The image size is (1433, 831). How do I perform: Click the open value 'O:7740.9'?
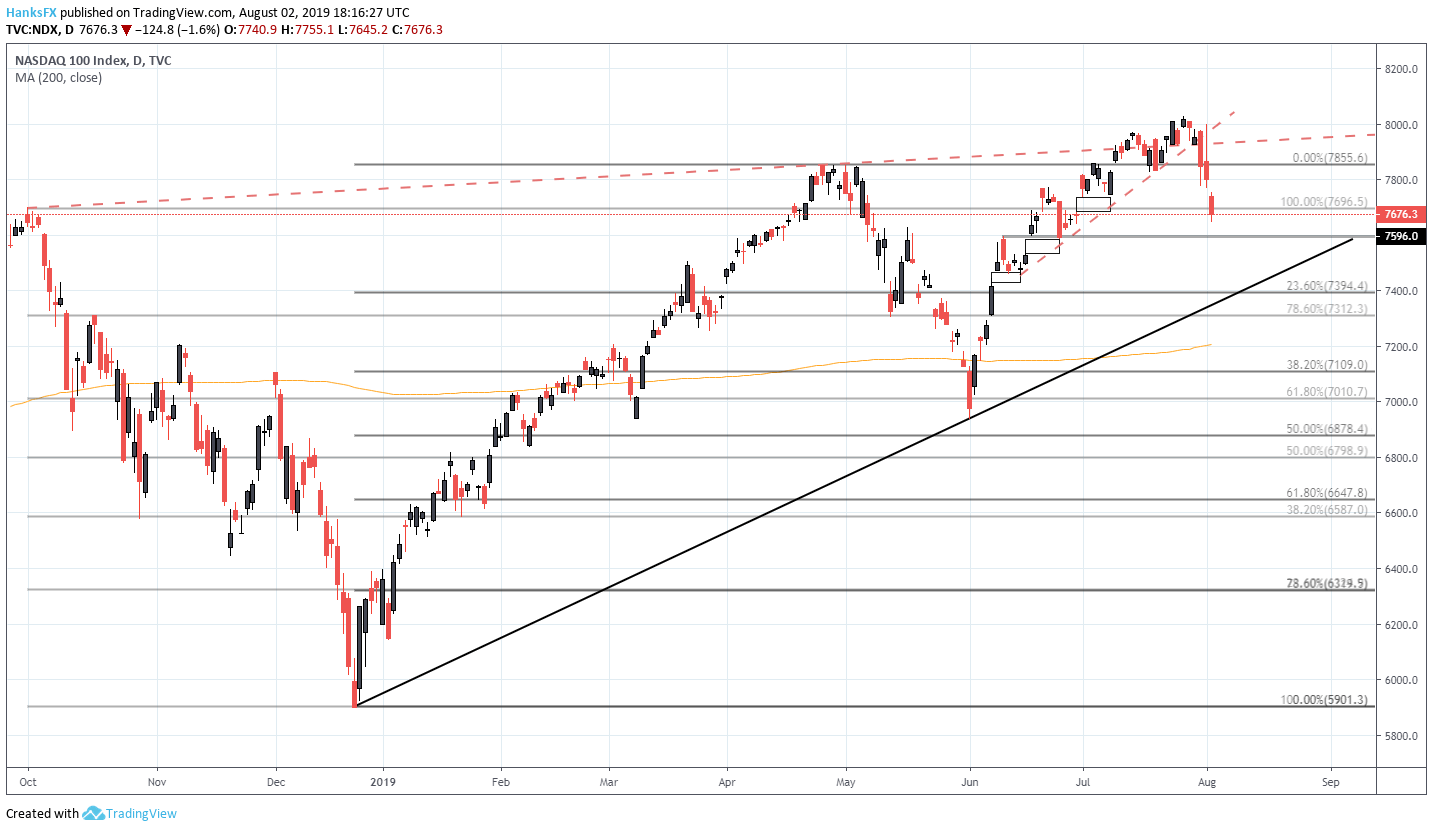click(253, 30)
